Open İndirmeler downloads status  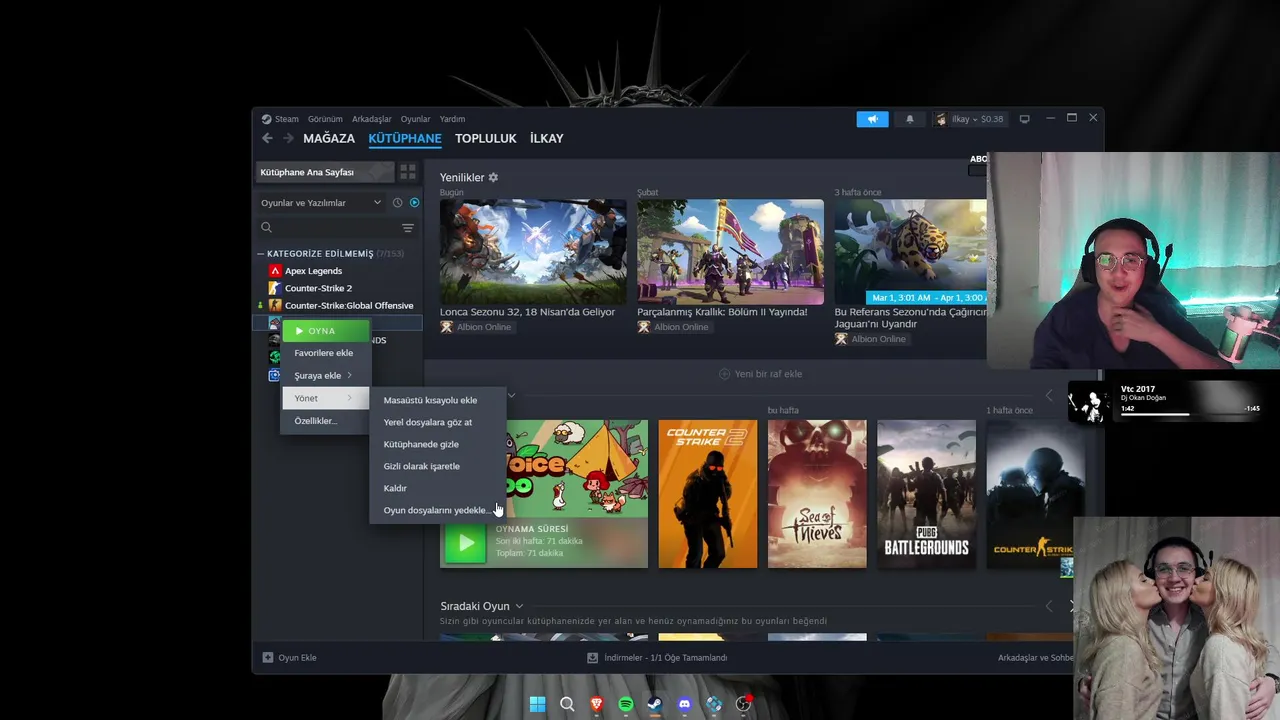(x=657, y=658)
